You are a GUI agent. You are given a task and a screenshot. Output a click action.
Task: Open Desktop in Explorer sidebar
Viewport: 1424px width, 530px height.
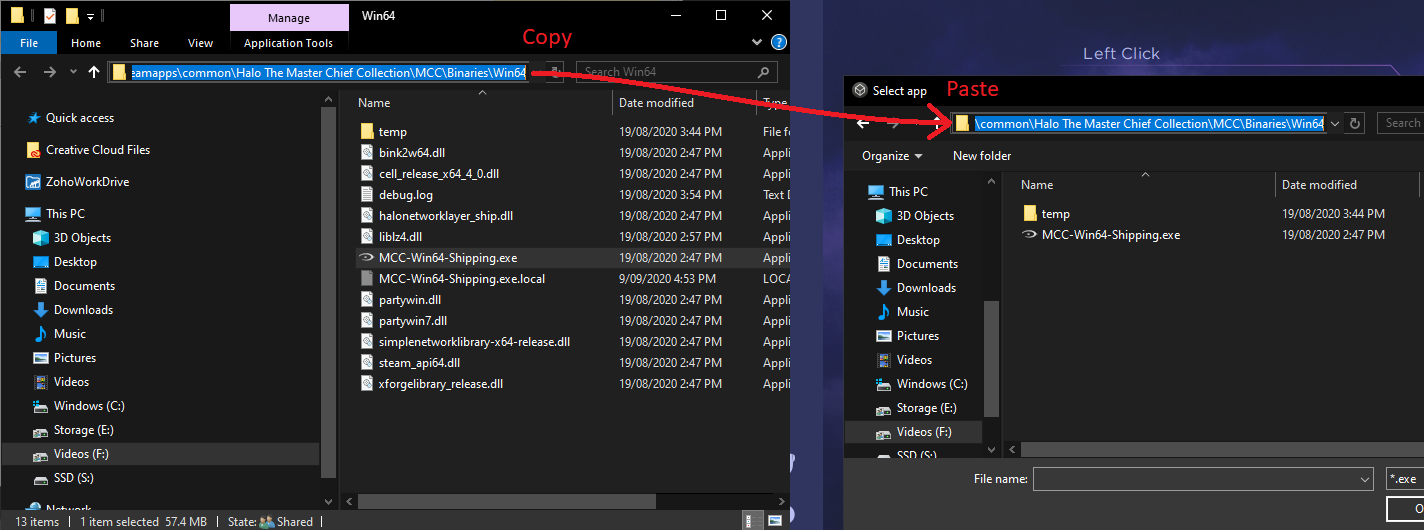pyautogui.click(x=75, y=262)
